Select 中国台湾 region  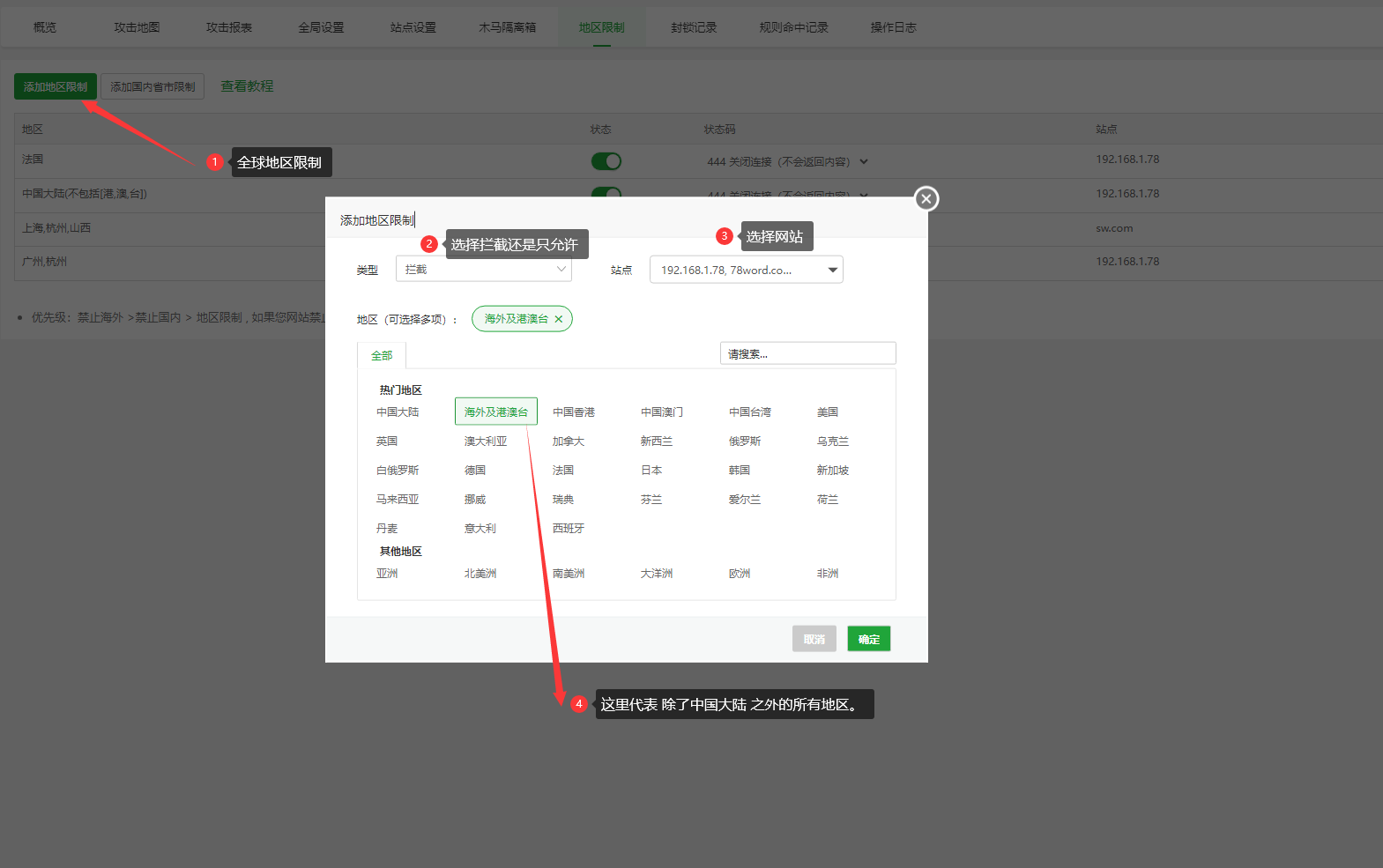(x=750, y=412)
